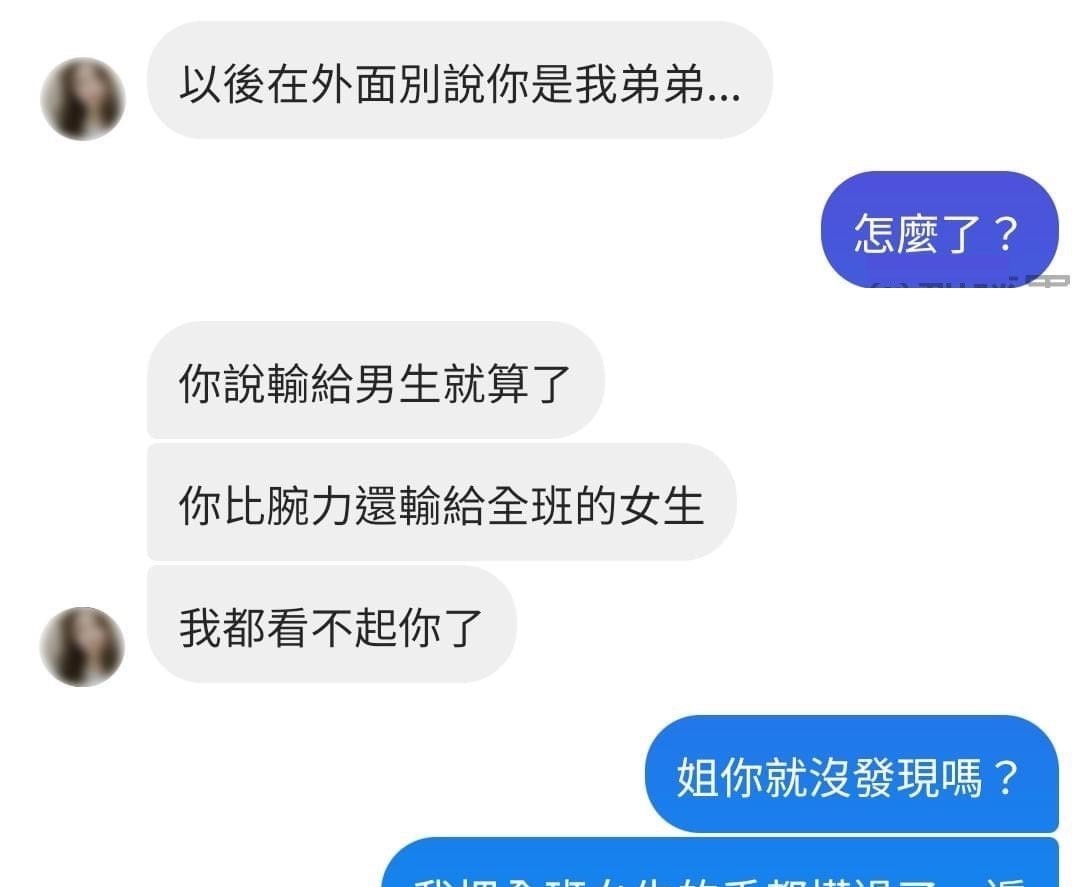Screen dimensions: 1080x887
Task: Select the bubble 你說輸給男生就算了
Action: coord(375,379)
